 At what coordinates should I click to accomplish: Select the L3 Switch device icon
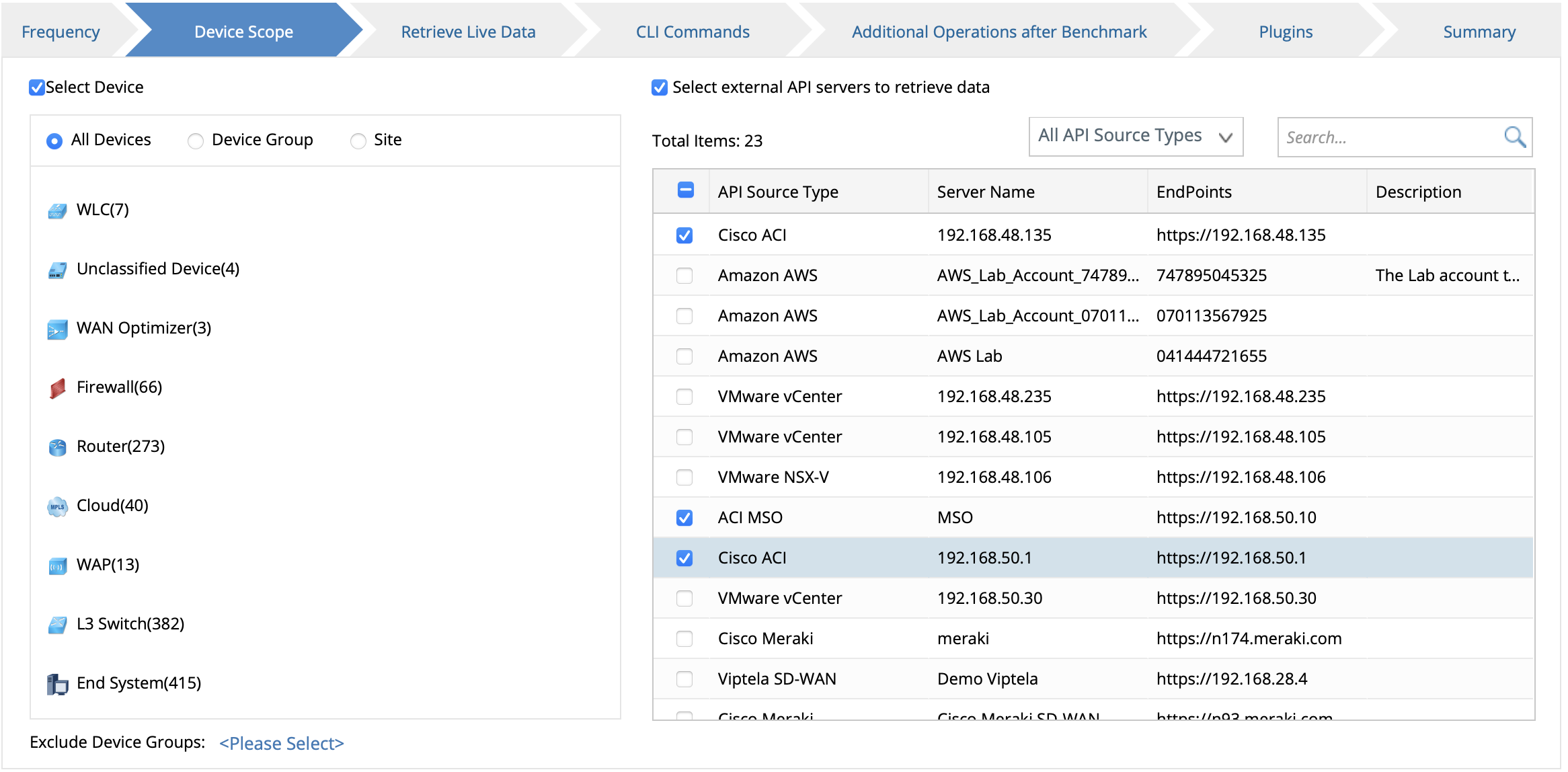point(57,624)
